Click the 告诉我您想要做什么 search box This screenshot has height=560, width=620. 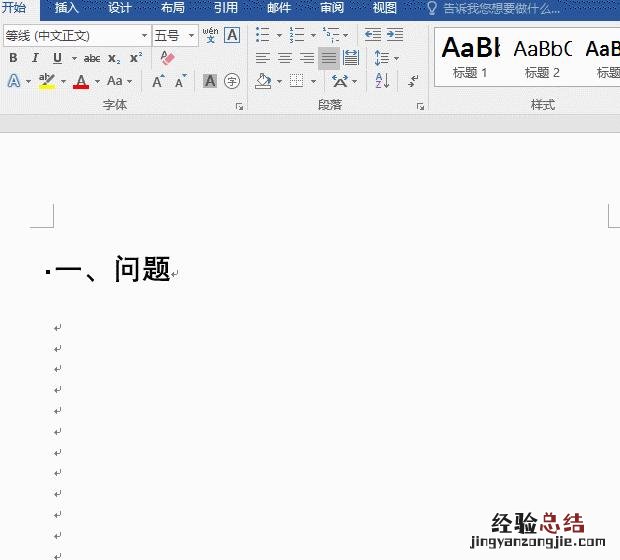point(500,8)
